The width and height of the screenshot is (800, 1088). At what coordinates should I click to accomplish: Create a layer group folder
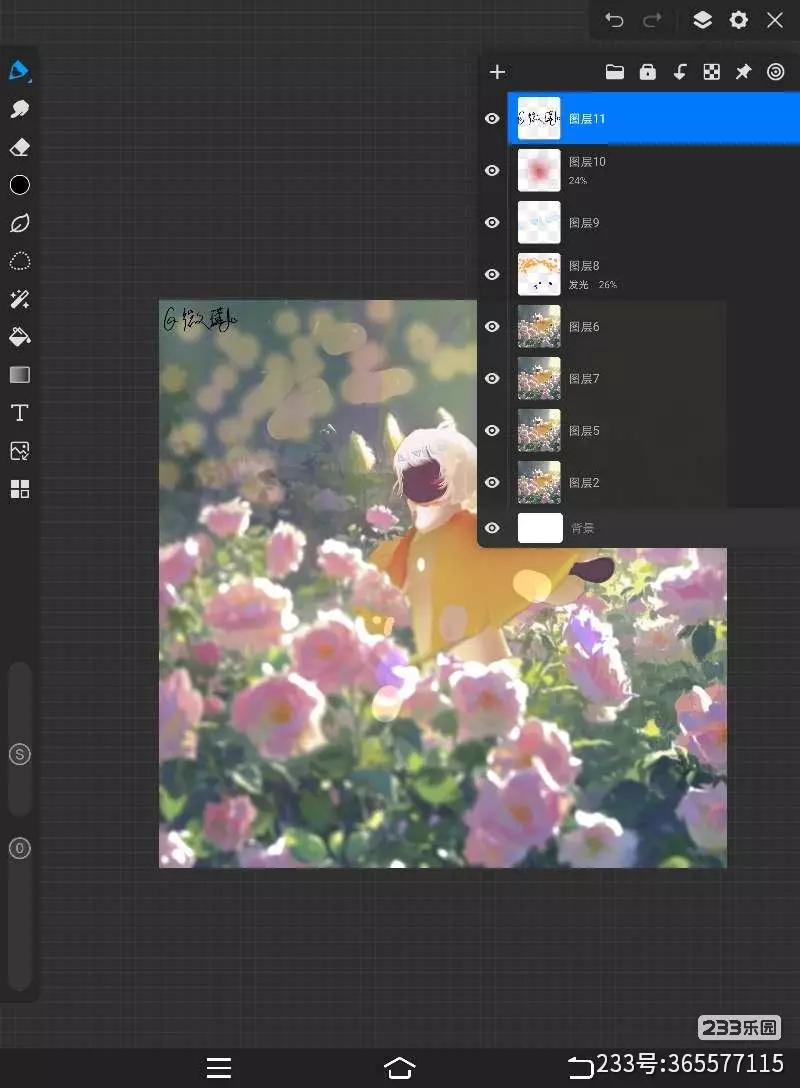pos(615,72)
